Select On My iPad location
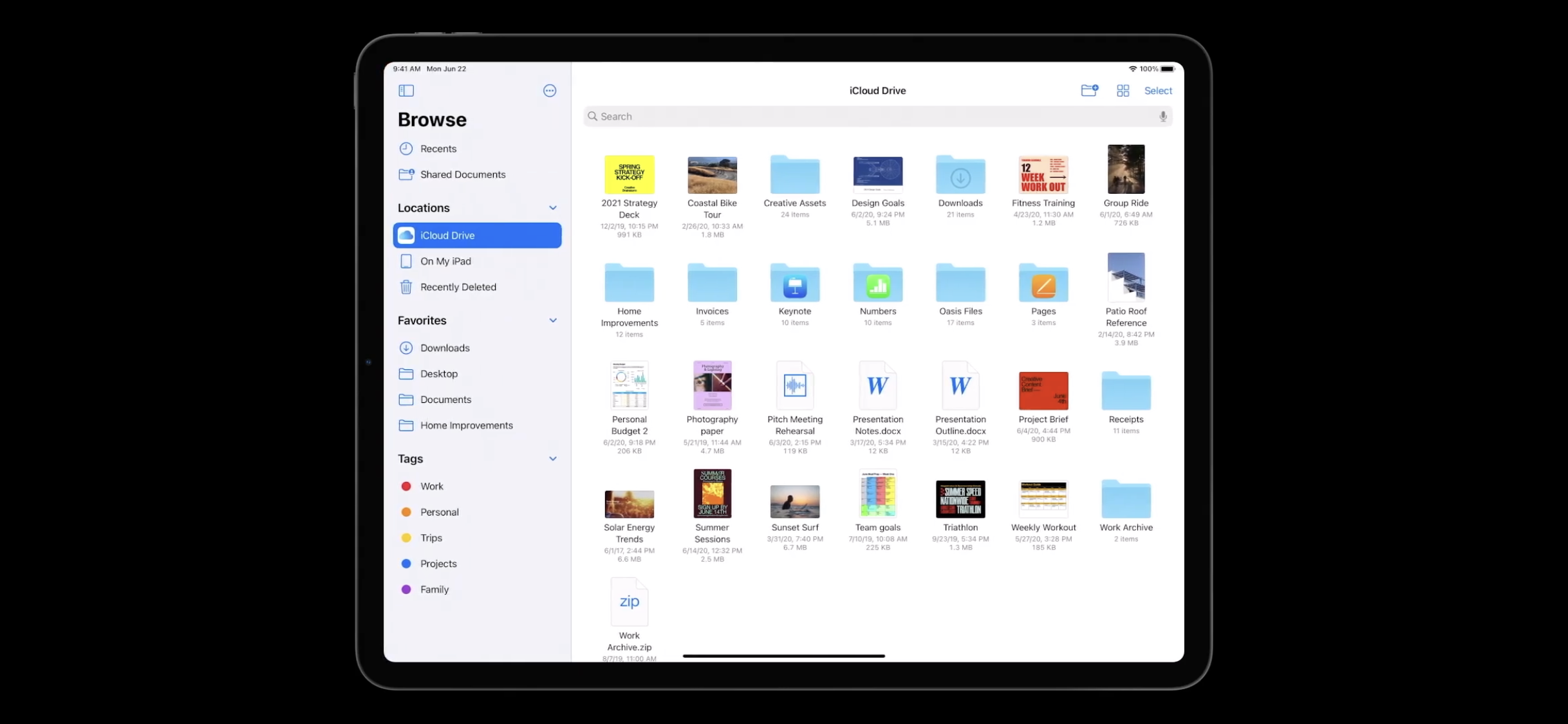The width and height of the screenshot is (1568, 724). pos(445,261)
